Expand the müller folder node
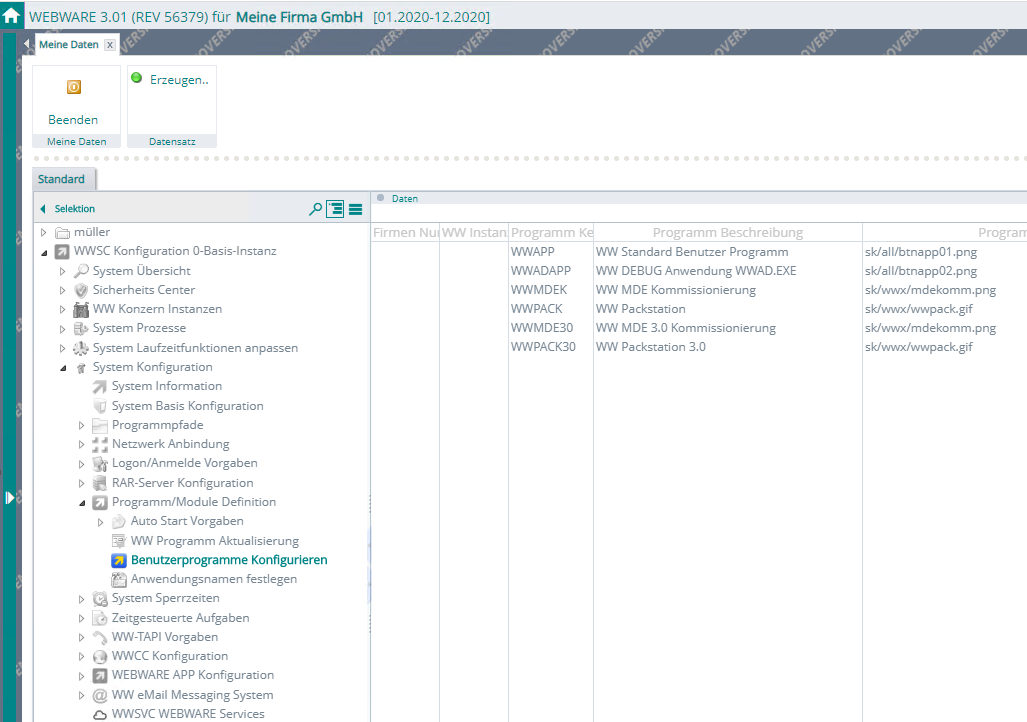1027x722 pixels. coord(43,232)
